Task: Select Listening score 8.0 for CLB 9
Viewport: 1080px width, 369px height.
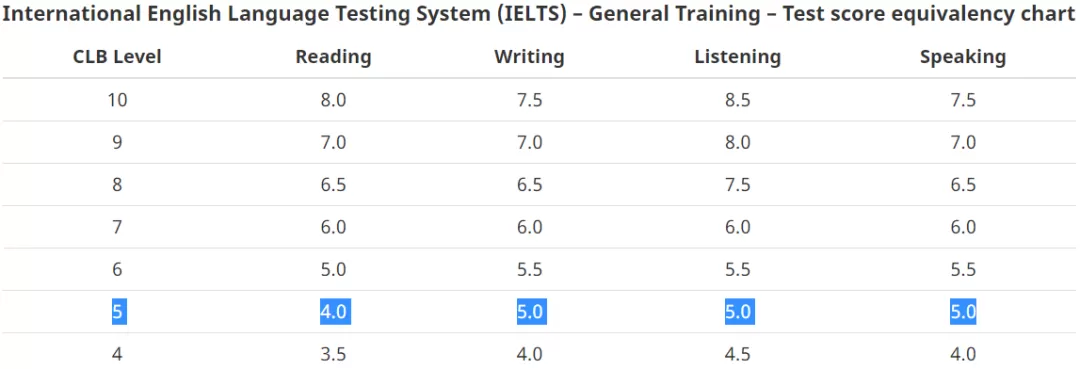Action: coord(738,143)
